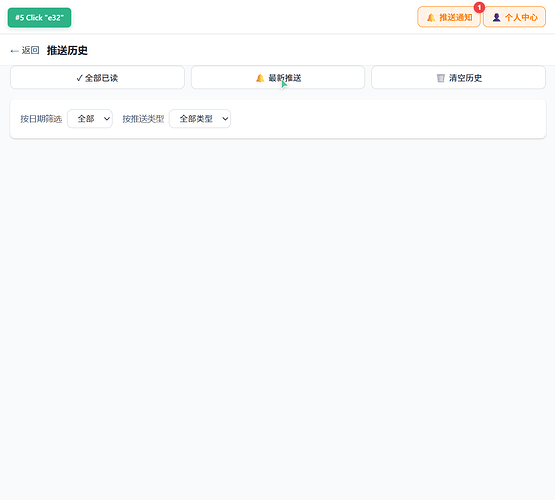This screenshot has width=555, height=500.
Task: Mark all as read with 全部已读
Action: click(x=97, y=77)
